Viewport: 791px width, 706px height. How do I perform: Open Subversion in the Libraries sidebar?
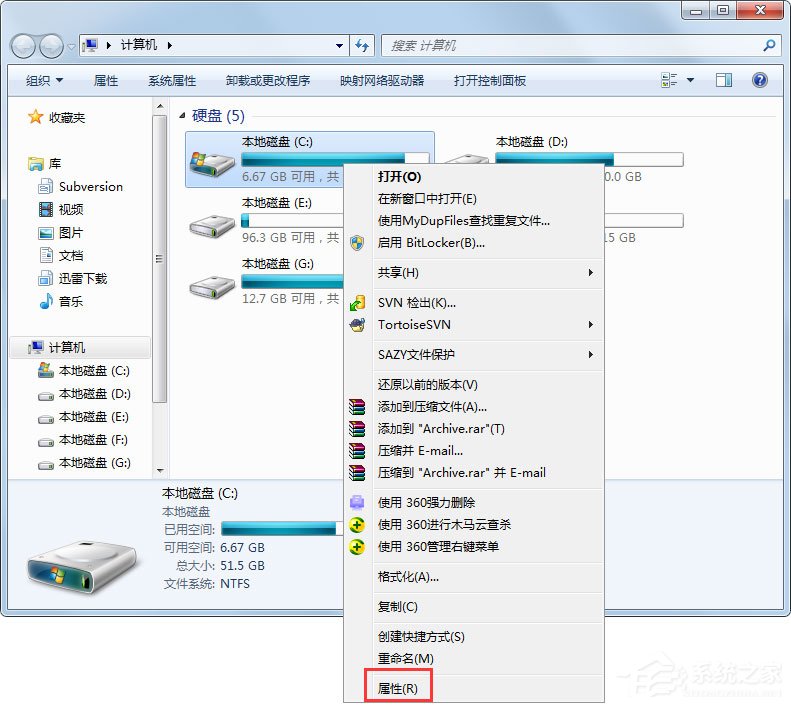(x=90, y=186)
